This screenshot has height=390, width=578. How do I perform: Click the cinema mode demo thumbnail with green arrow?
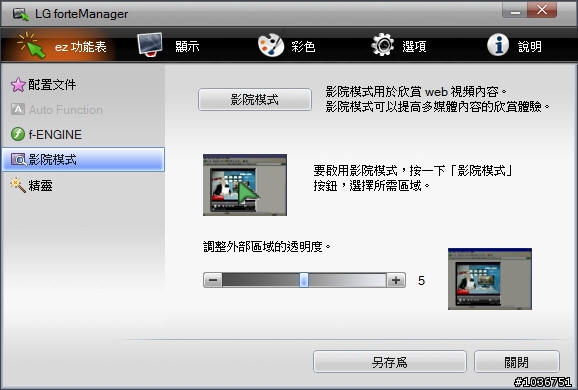tap(245, 185)
